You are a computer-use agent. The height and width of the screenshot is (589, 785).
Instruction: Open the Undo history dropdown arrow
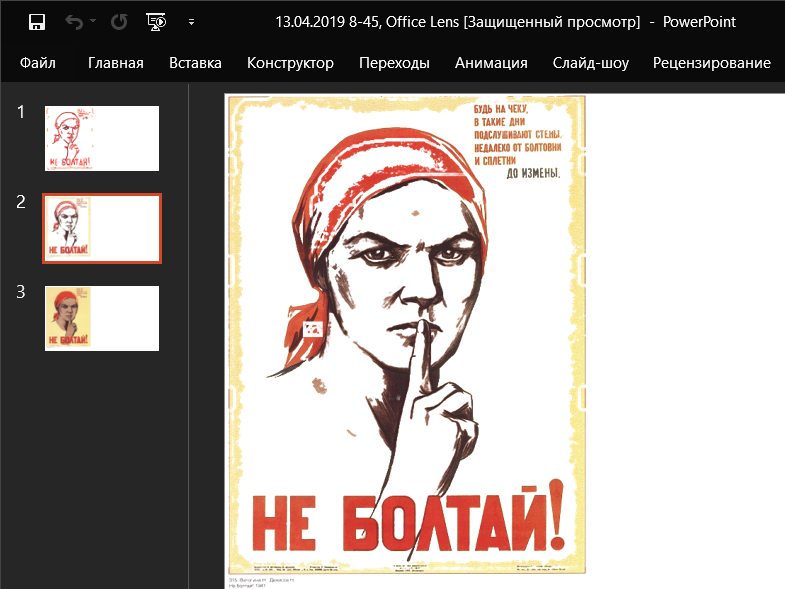(x=93, y=21)
